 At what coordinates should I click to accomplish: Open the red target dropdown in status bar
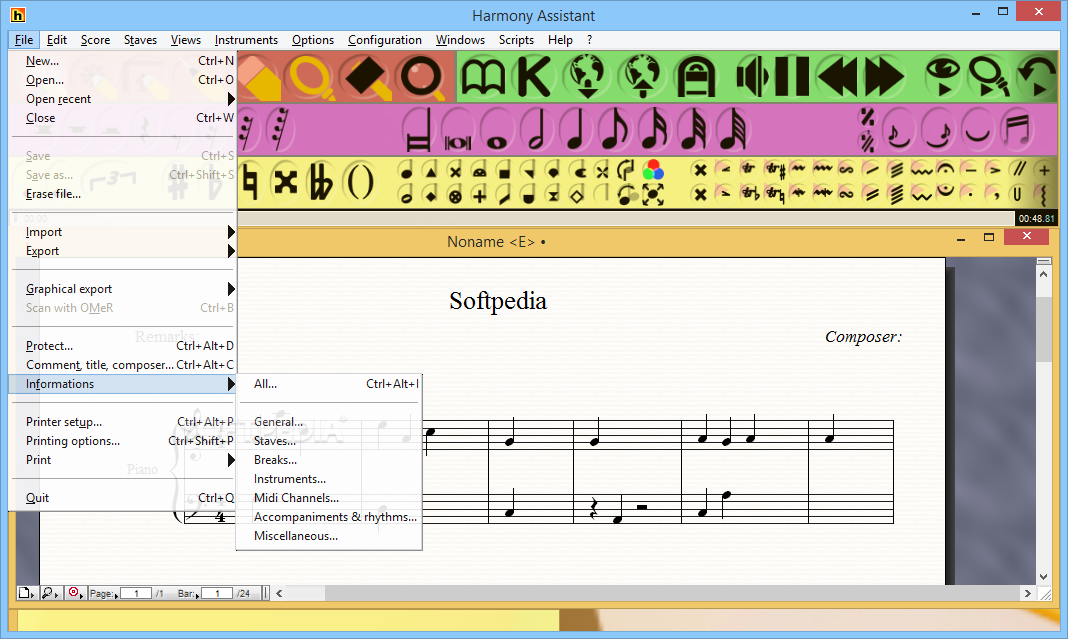pyautogui.click(x=76, y=593)
